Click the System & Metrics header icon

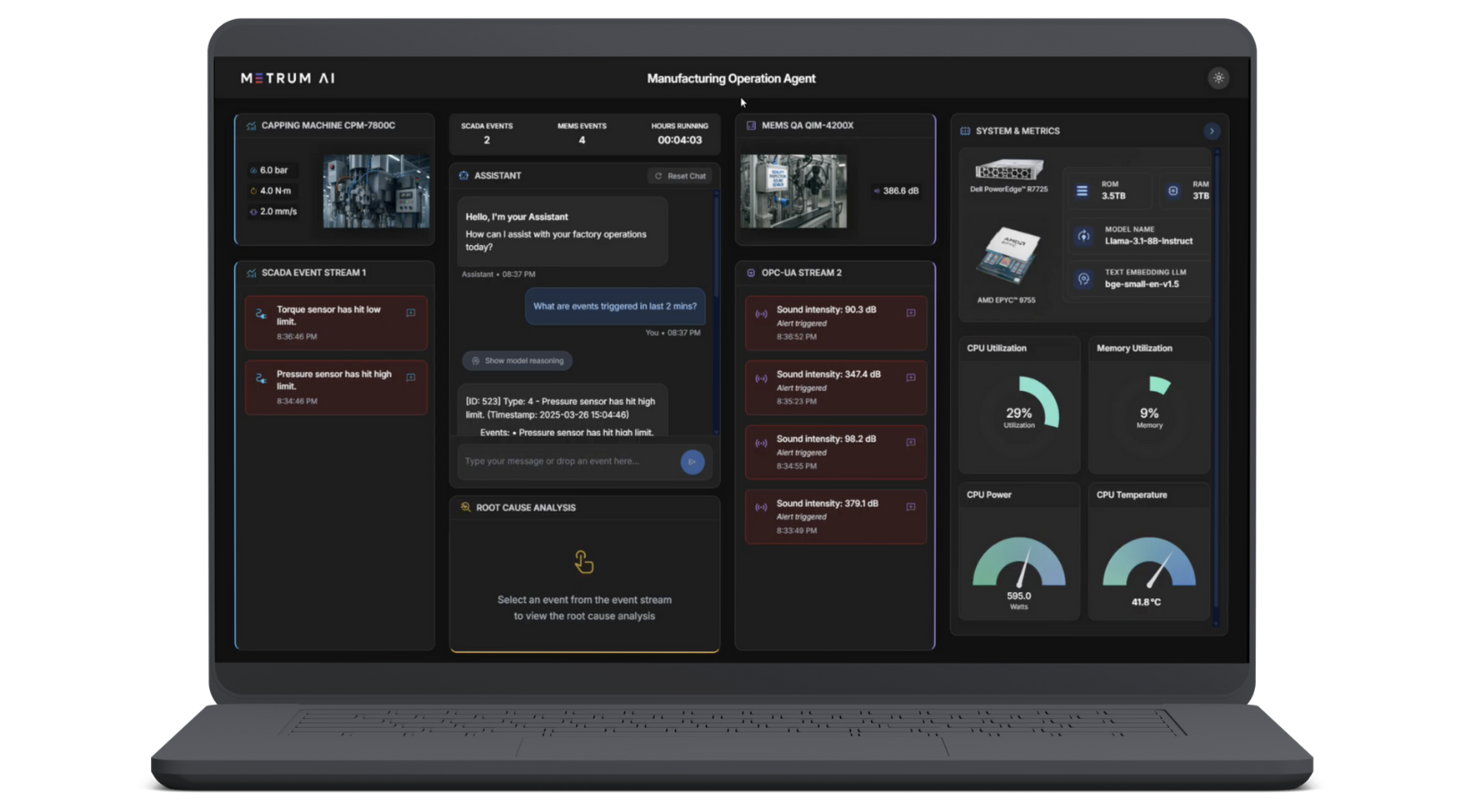(965, 131)
